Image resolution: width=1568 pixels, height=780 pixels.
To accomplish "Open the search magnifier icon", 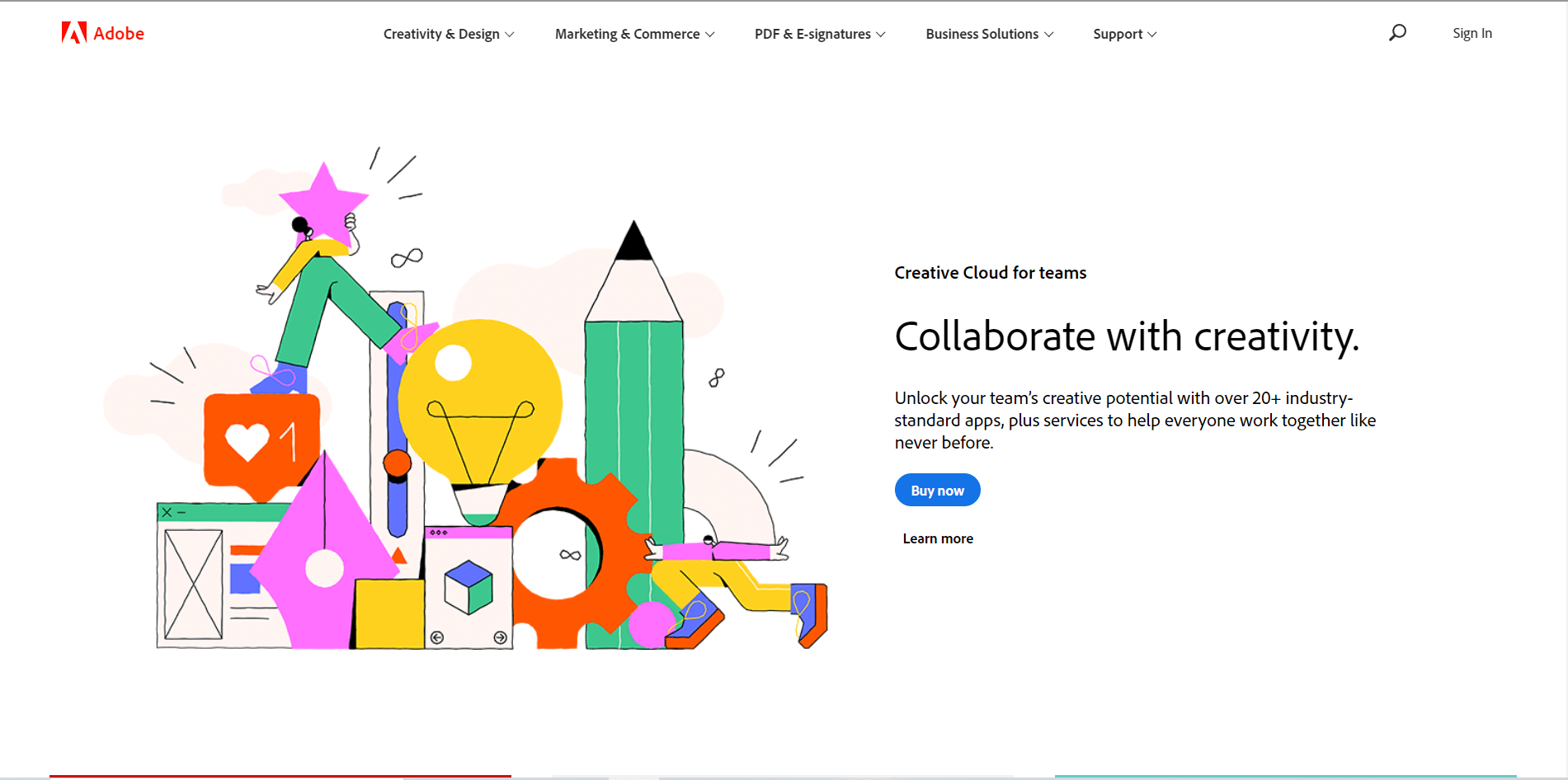I will click(x=1397, y=33).
